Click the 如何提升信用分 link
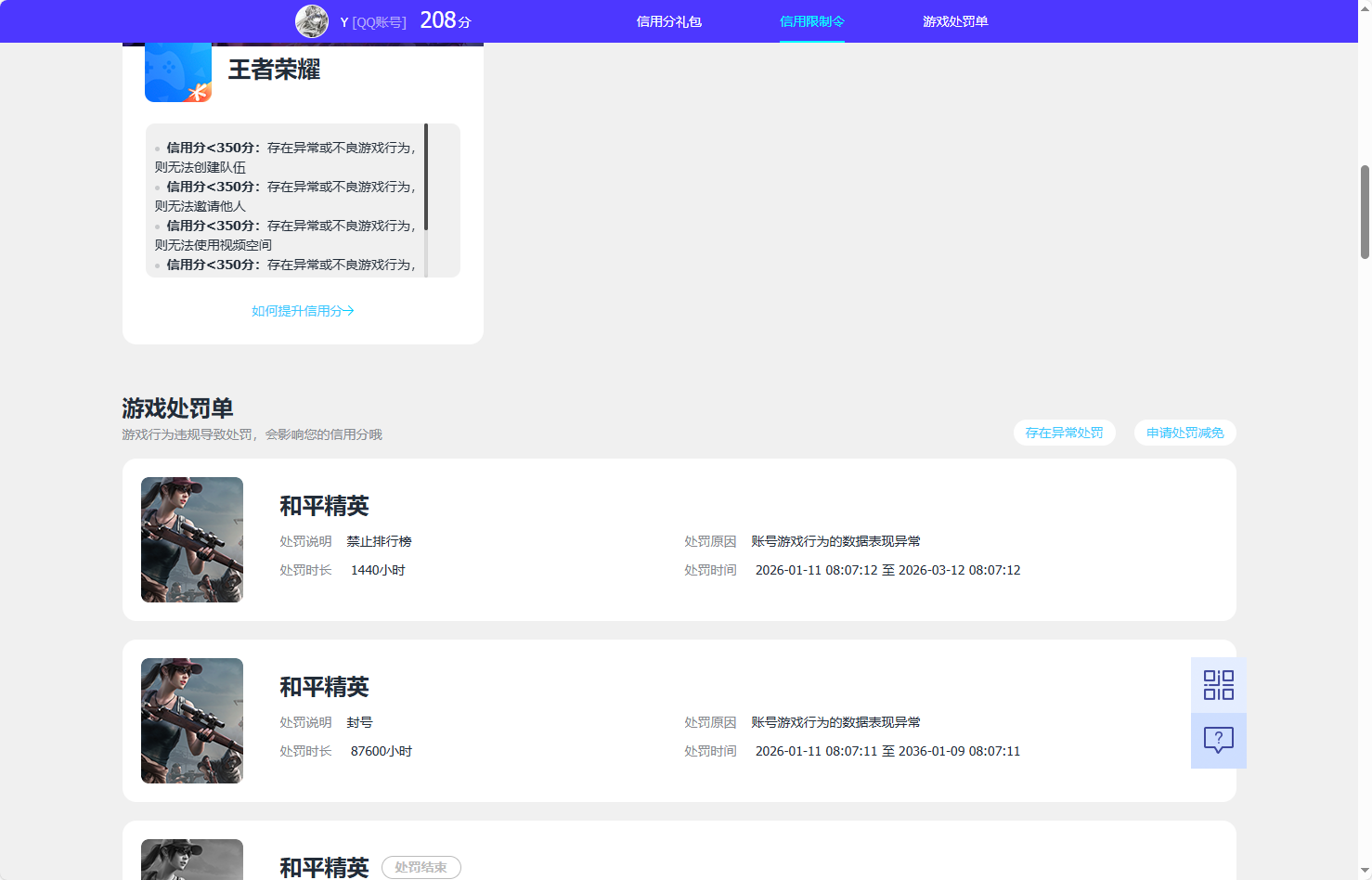Screen dimensions: 1372x880 pyautogui.click(x=302, y=311)
